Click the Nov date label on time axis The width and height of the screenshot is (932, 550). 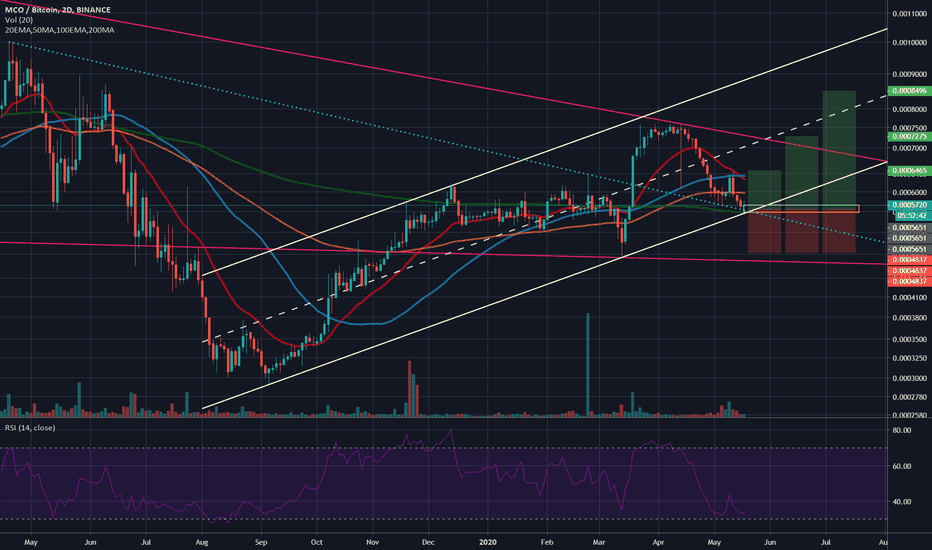[x=372, y=542]
